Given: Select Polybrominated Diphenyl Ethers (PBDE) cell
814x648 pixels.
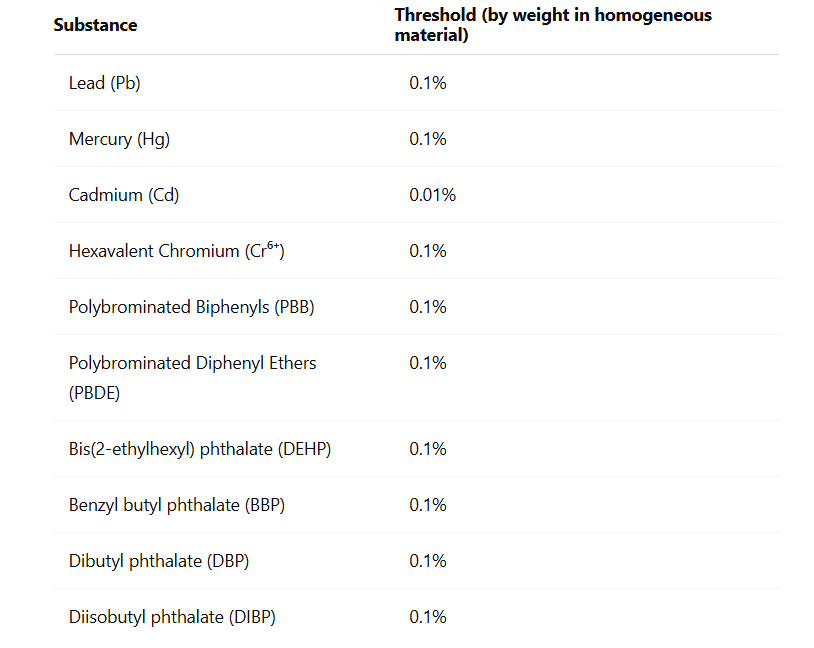Looking at the screenshot, I should click(192, 377).
